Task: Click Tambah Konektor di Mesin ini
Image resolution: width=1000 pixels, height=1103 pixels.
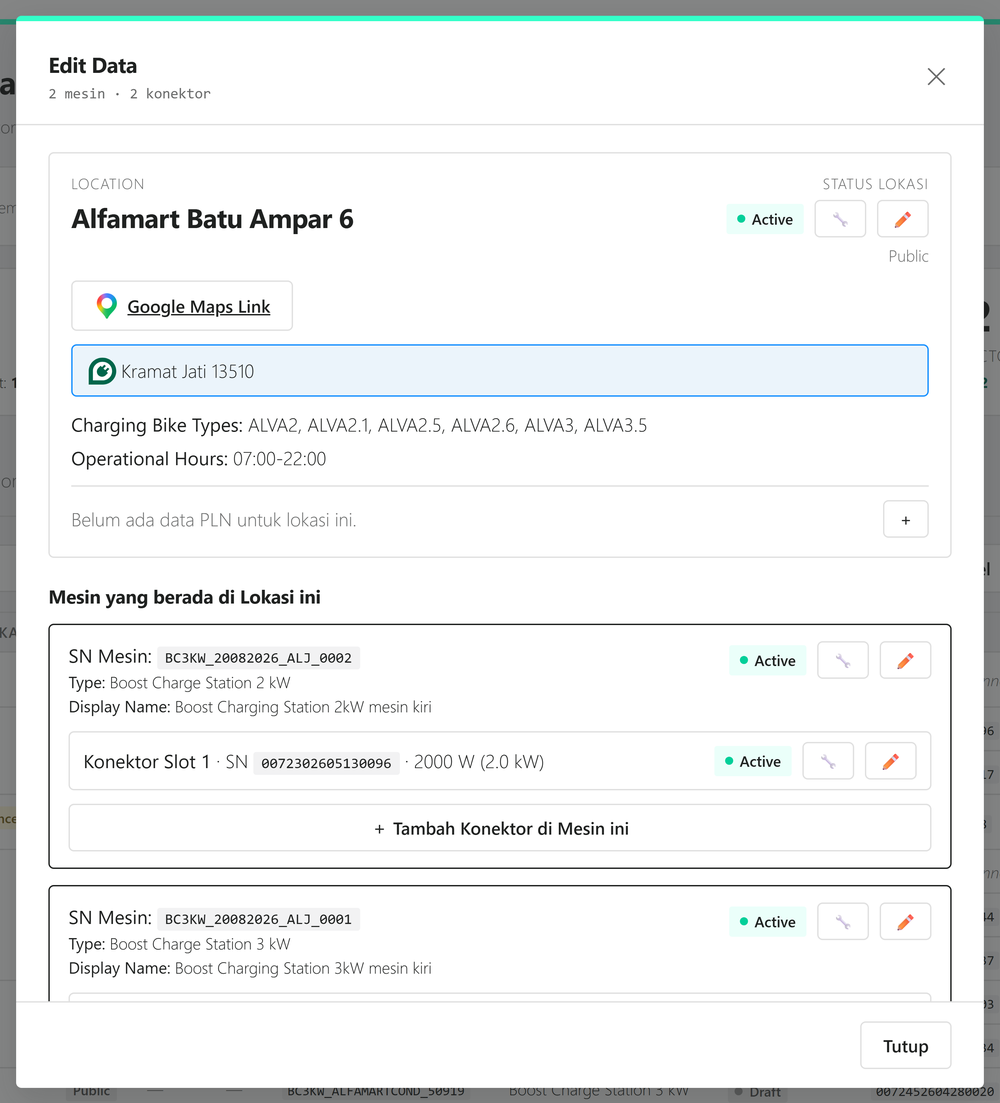Action: coord(499,828)
